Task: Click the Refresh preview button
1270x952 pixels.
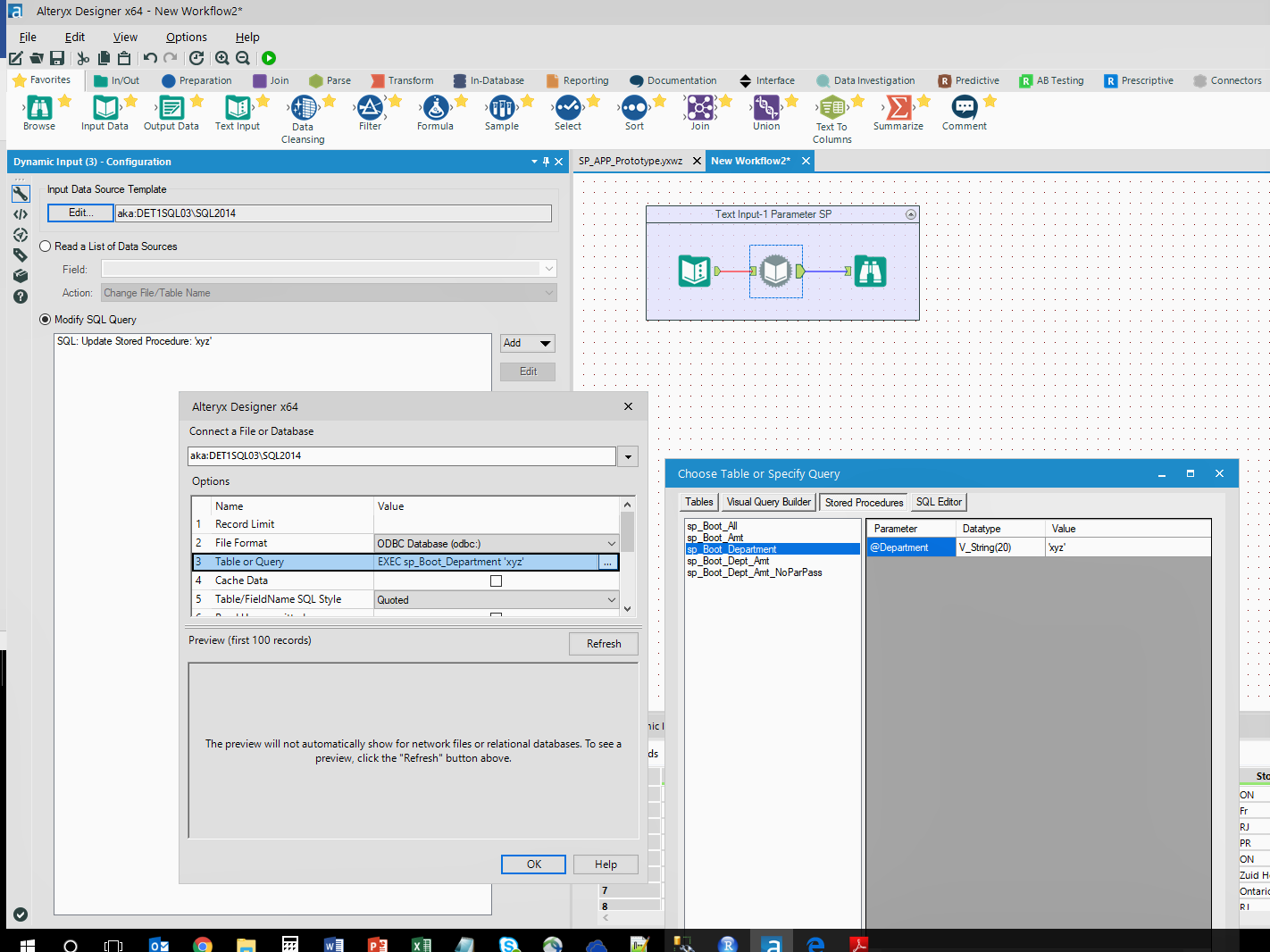Action: tap(604, 644)
